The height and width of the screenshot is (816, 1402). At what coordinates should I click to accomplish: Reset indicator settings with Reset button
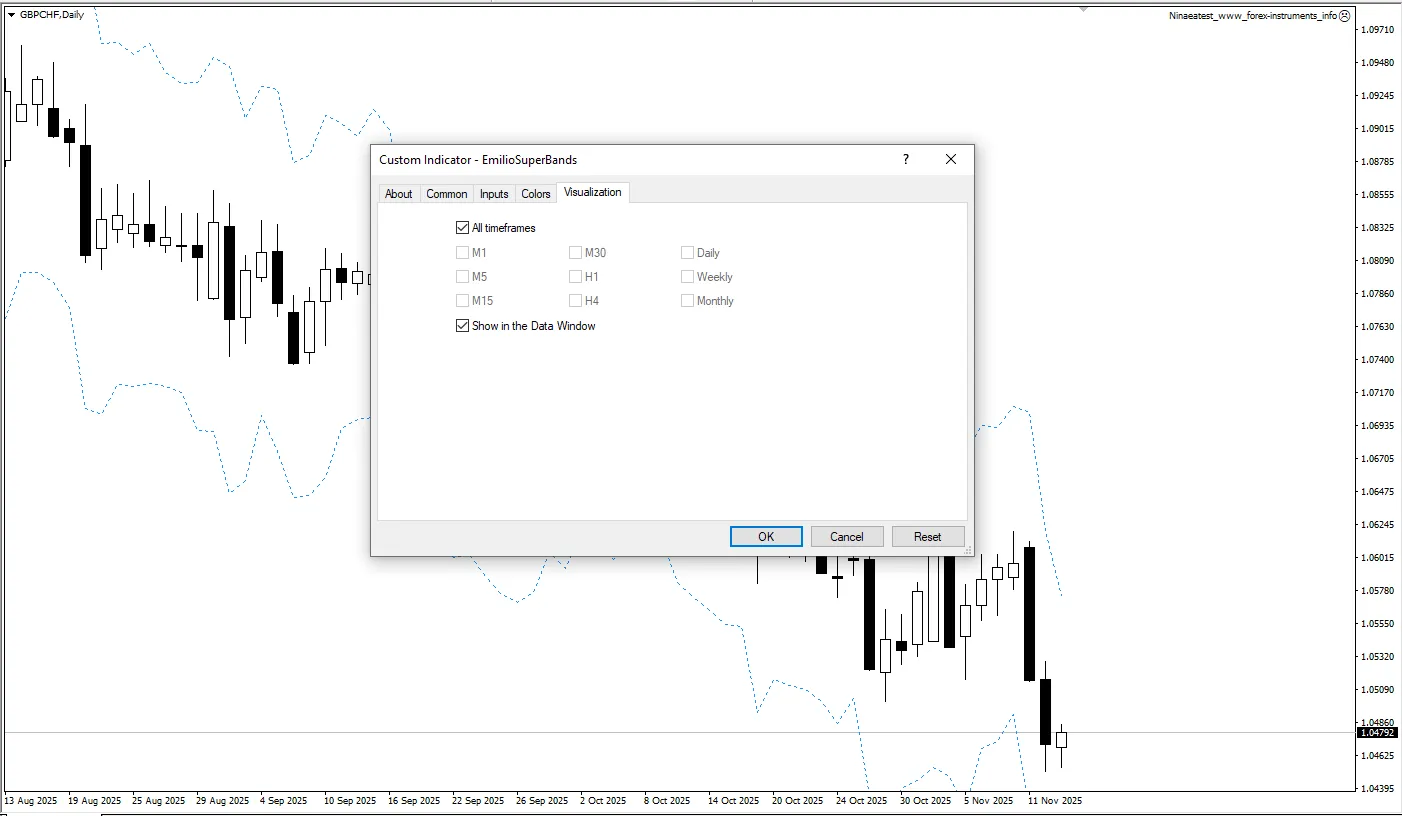click(x=927, y=537)
